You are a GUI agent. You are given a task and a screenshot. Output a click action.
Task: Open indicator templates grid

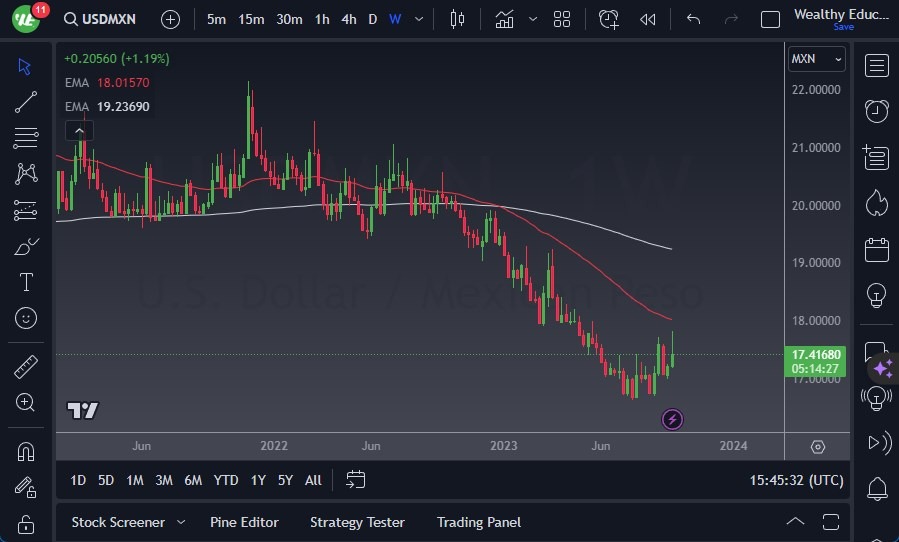coord(562,20)
